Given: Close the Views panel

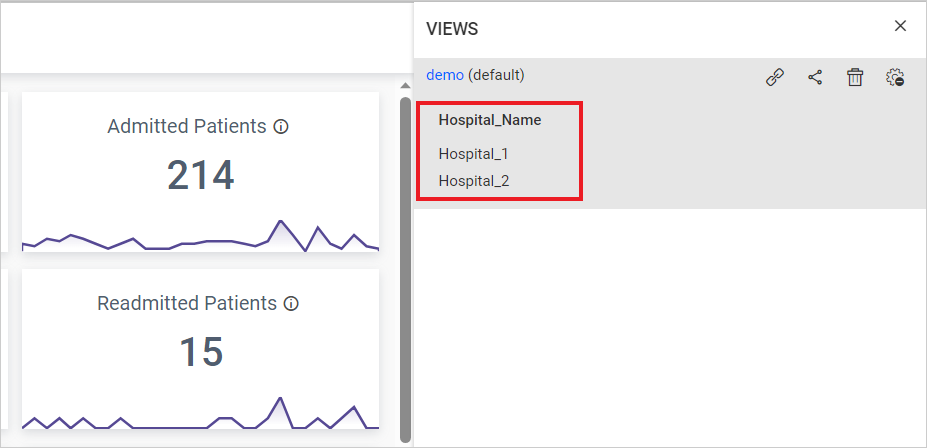Looking at the screenshot, I should point(900,26).
